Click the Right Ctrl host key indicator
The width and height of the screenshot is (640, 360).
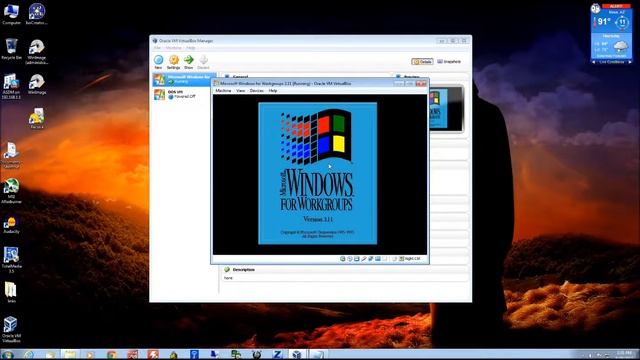click(409, 259)
